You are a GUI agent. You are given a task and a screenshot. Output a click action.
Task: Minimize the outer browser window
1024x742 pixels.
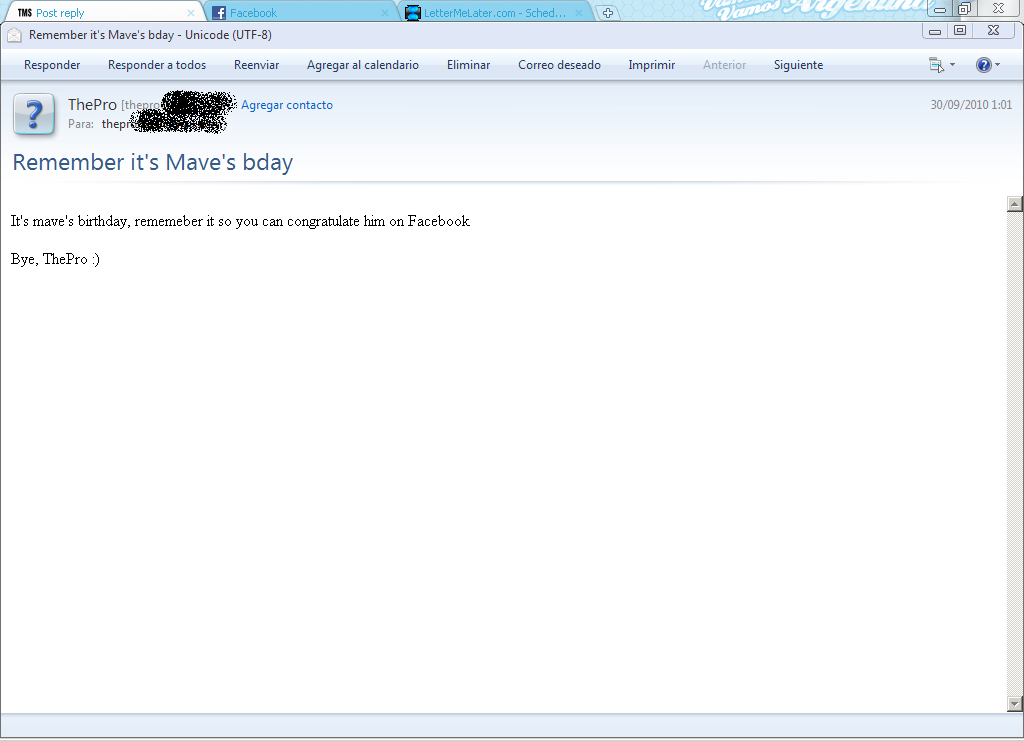pos(940,8)
